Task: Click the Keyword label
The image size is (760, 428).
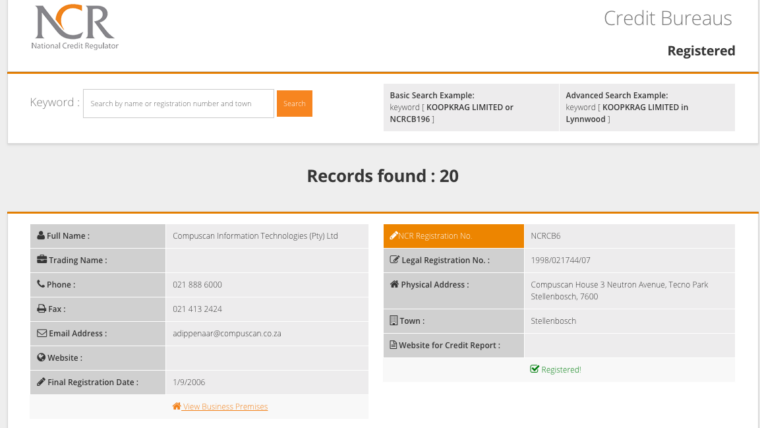Action: pyautogui.click(x=54, y=102)
